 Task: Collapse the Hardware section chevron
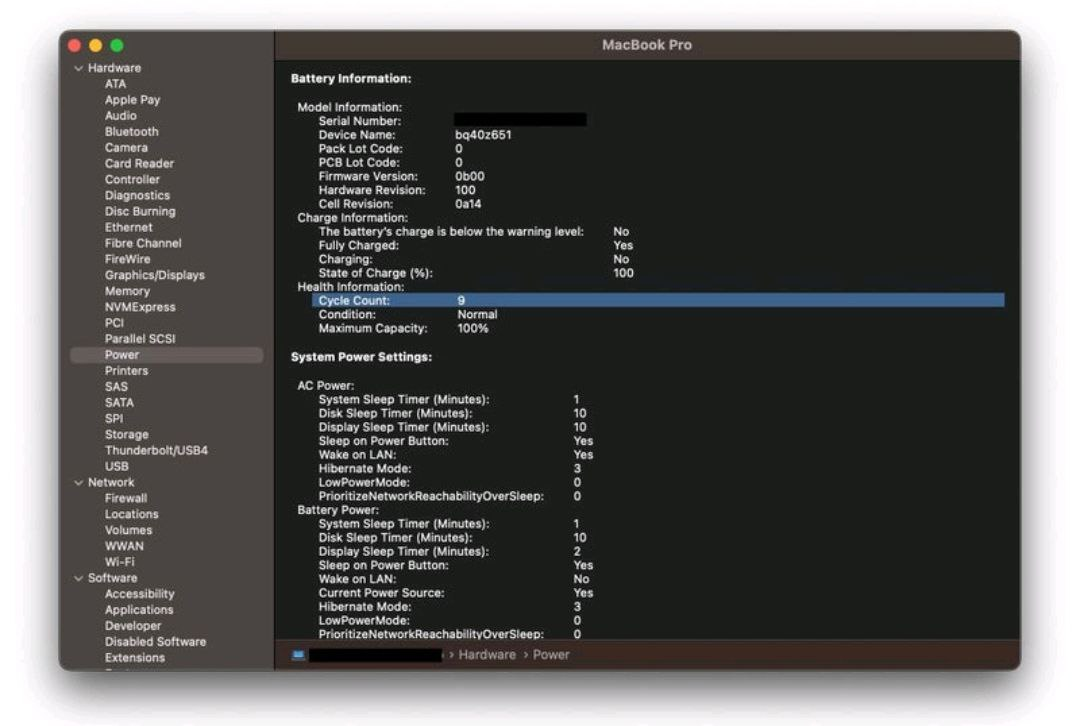[78, 68]
